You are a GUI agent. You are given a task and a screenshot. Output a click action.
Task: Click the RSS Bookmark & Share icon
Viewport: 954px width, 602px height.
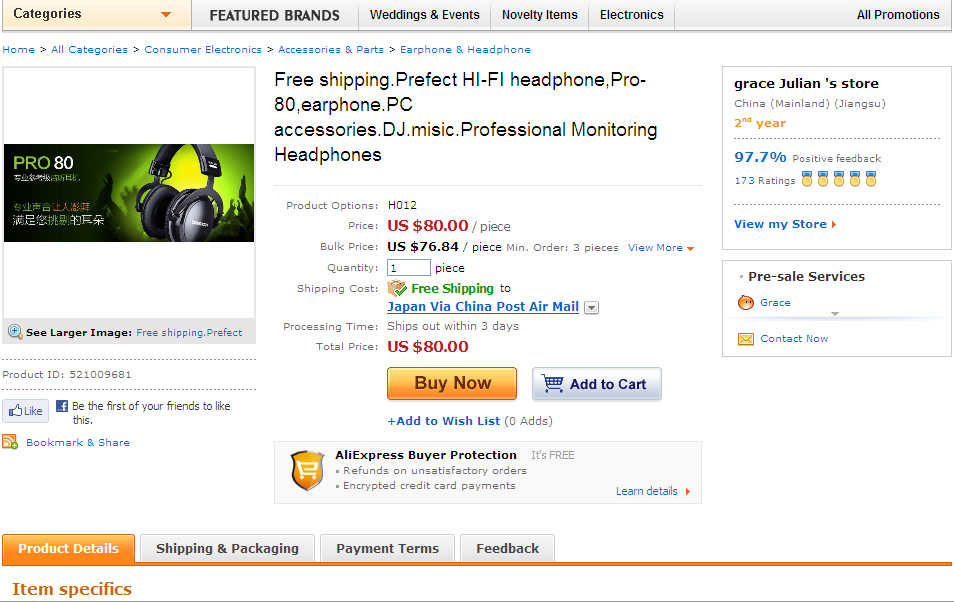coord(10,442)
